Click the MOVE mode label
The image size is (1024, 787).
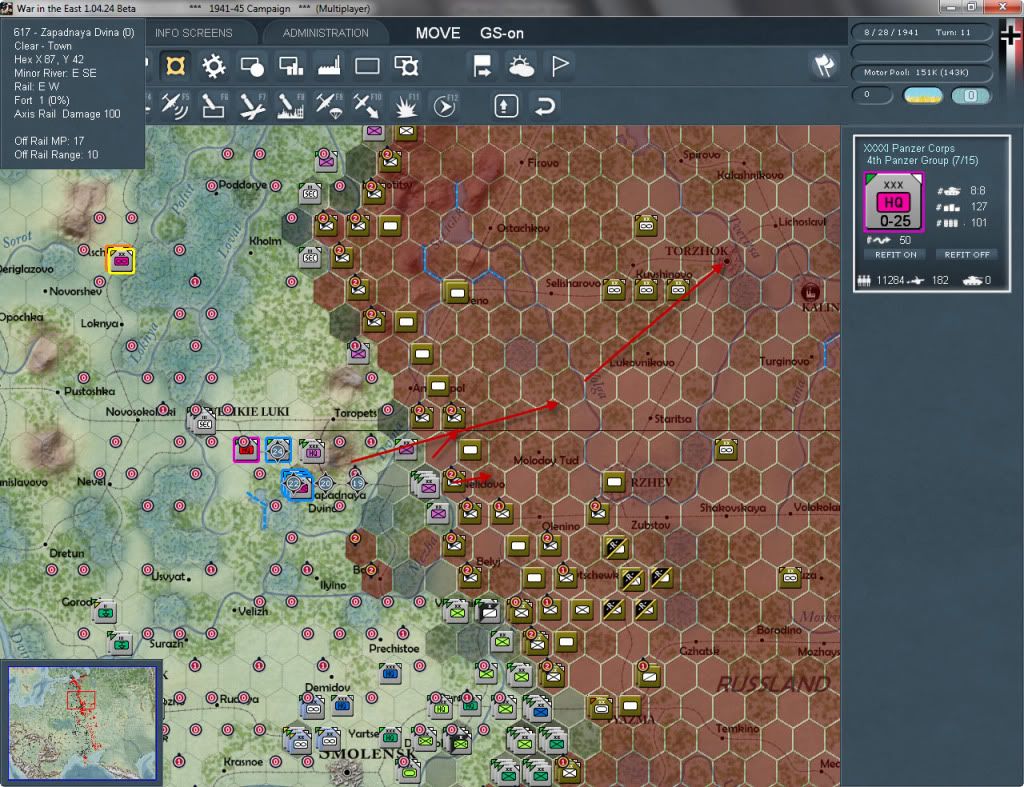438,33
